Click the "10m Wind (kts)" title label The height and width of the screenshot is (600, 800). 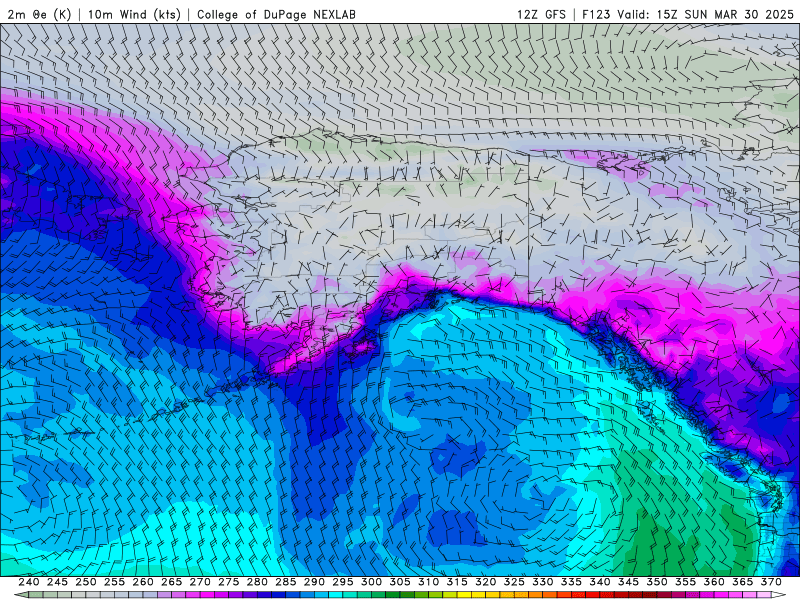pos(134,15)
